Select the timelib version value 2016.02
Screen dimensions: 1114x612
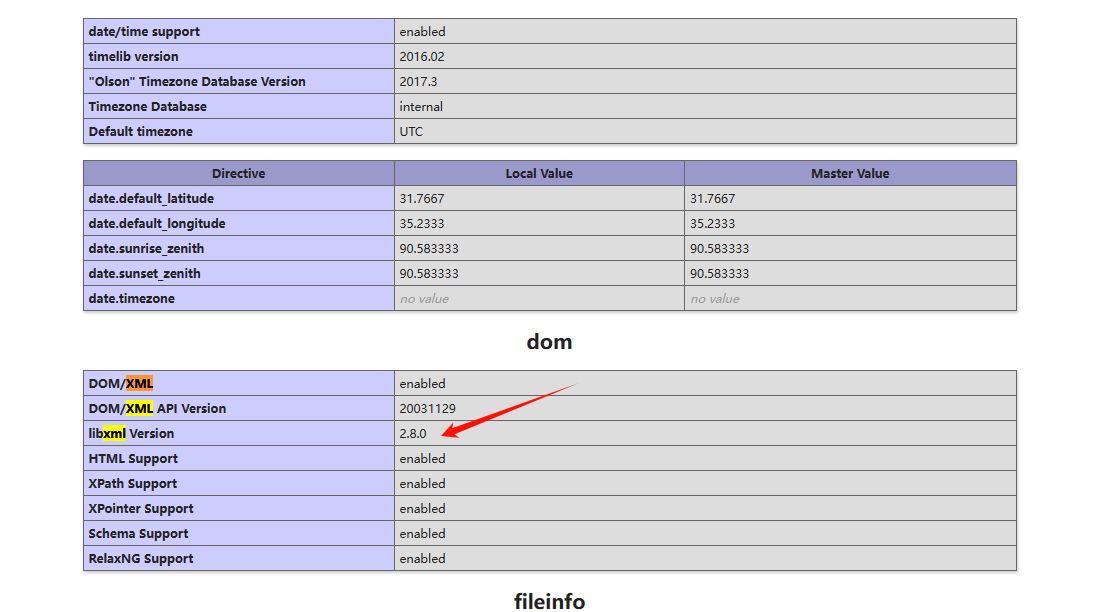point(420,56)
